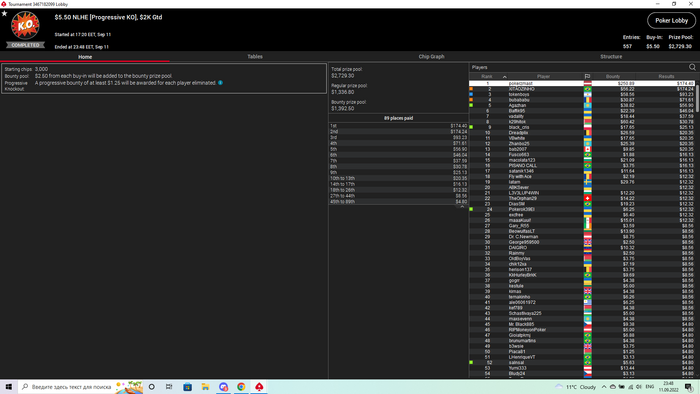Click the Poker Lobby button

671,21
